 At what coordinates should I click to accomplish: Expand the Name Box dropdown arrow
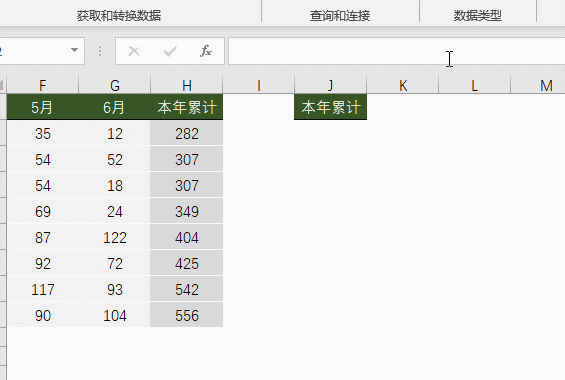75,50
